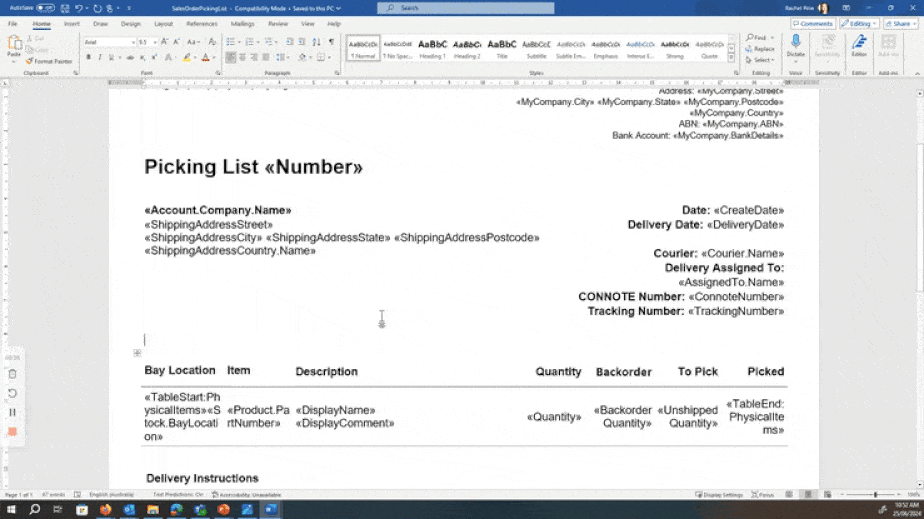Apply italic formatting
The width and height of the screenshot is (924, 519).
click(x=99, y=57)
